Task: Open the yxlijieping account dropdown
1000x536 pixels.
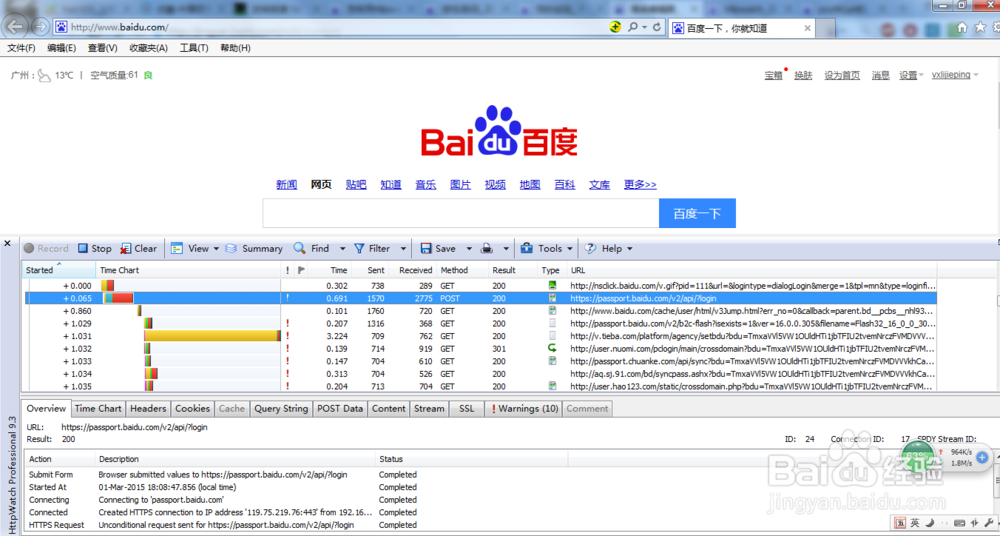Action: point(955,75)
